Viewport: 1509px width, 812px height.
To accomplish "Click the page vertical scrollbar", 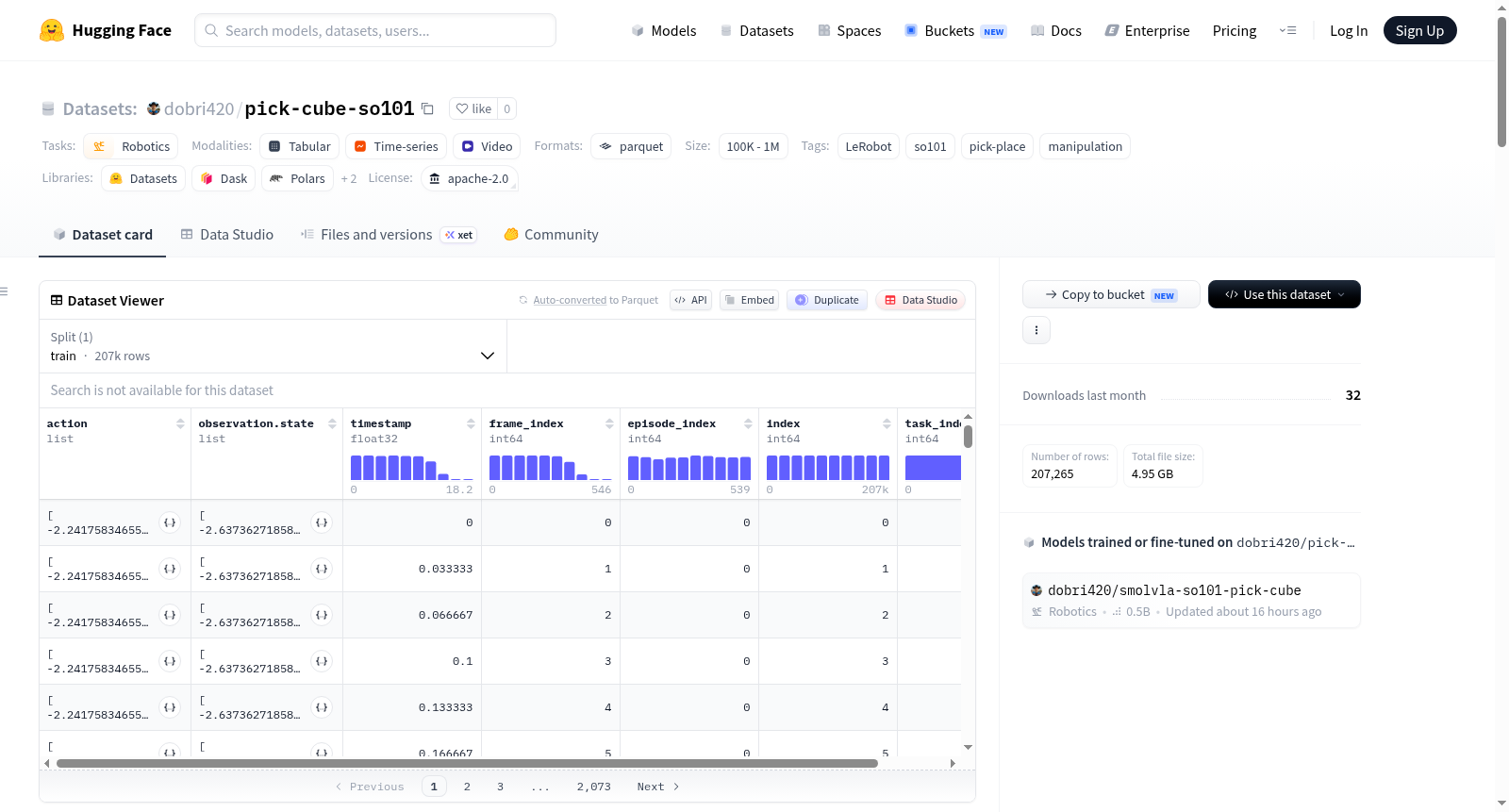I will 1502,83.
